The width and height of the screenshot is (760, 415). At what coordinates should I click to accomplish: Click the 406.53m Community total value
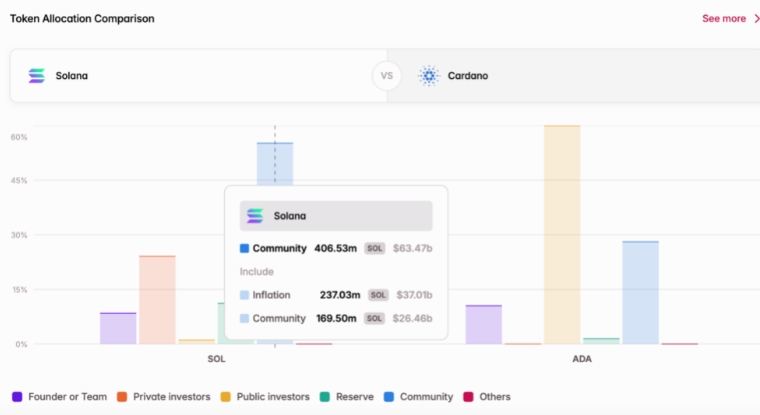click(x=335, y=248)
